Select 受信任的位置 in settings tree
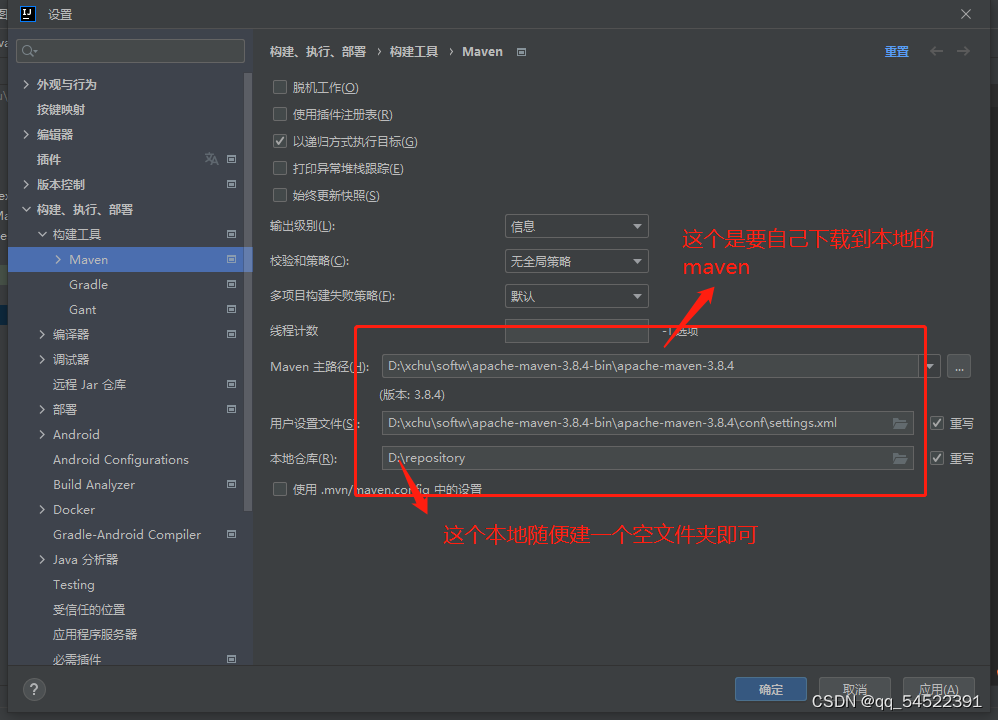The height and width of the screenshot is (720, 998). tap(89, 609)
